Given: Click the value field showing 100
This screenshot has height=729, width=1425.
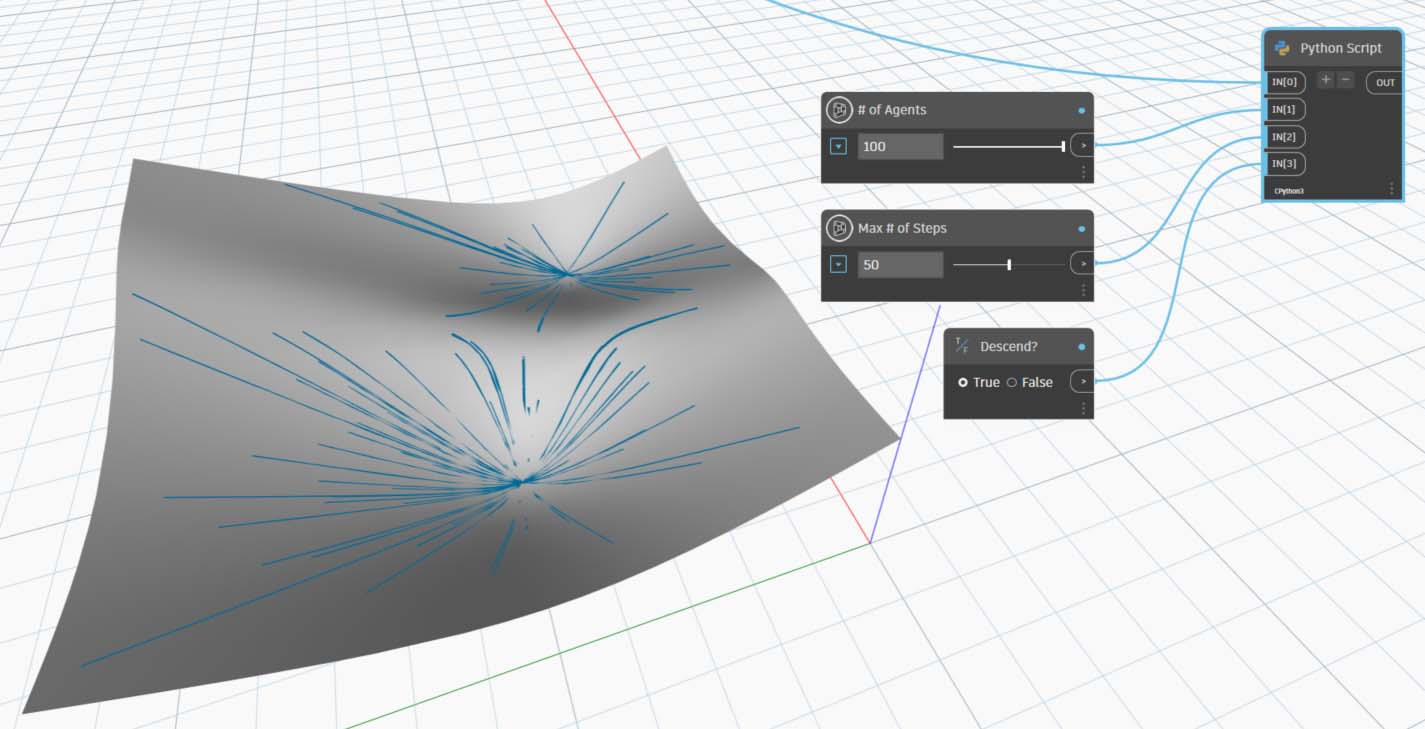Looking at the screenshot, I should pos(900,146).
